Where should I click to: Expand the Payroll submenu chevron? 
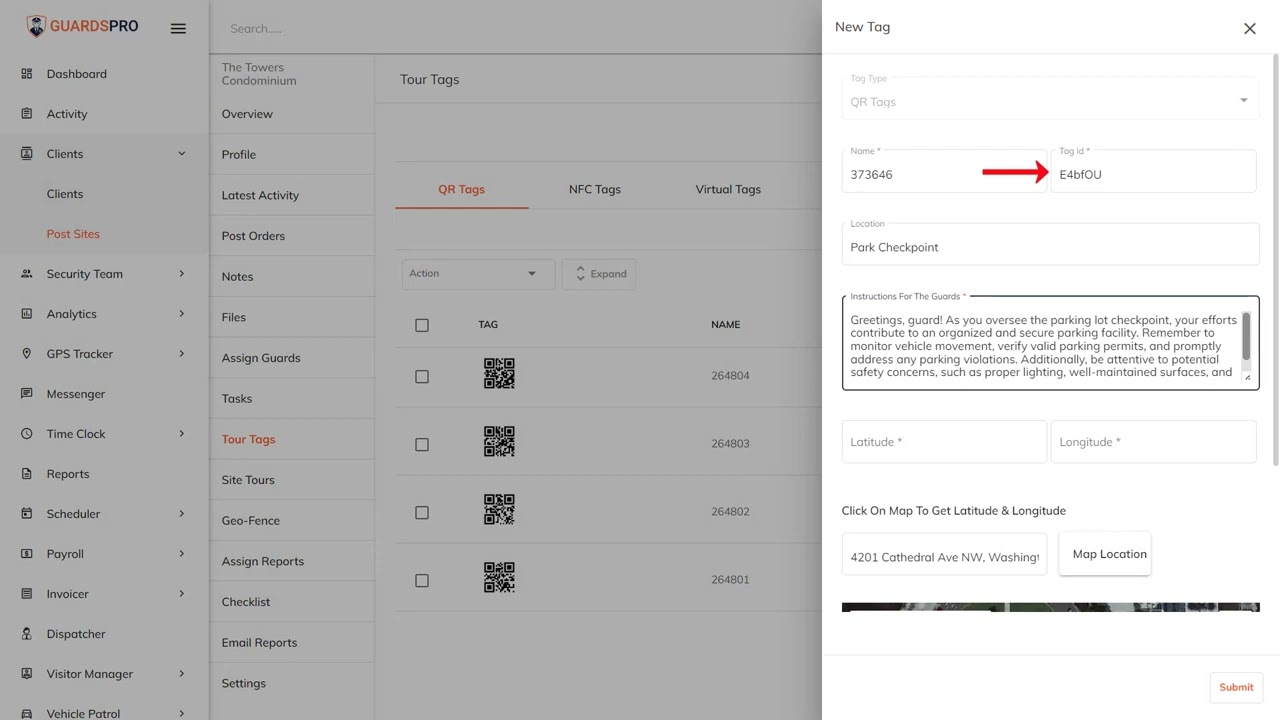(x=181, y=554)
